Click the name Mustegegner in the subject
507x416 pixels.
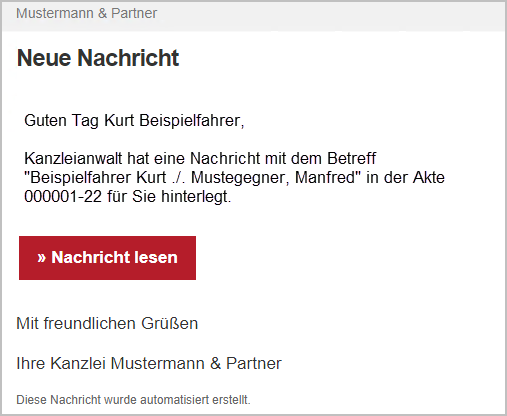click(x=240, y=177)
